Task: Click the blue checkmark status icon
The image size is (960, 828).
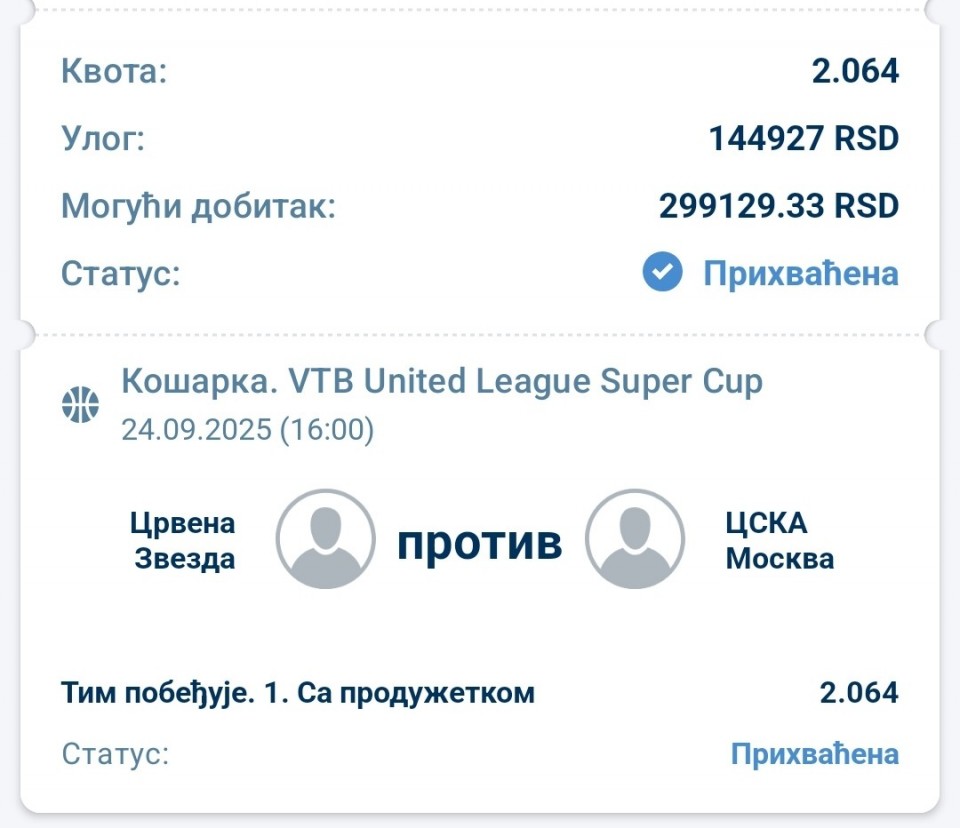Action: pos(662,272)
